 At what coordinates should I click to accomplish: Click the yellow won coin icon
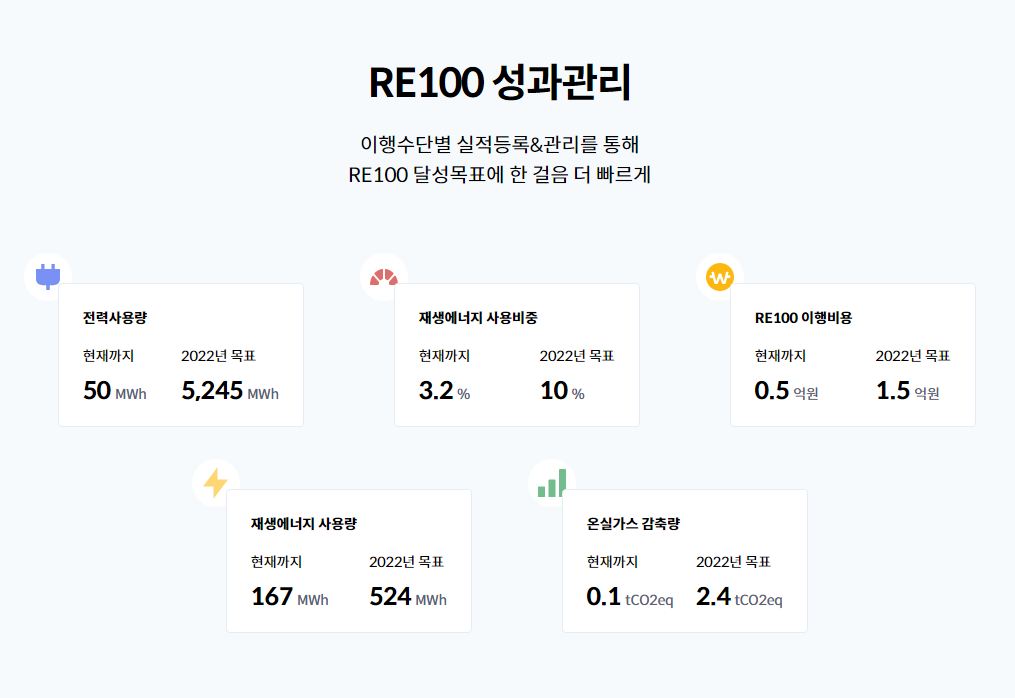pos(720,277)
